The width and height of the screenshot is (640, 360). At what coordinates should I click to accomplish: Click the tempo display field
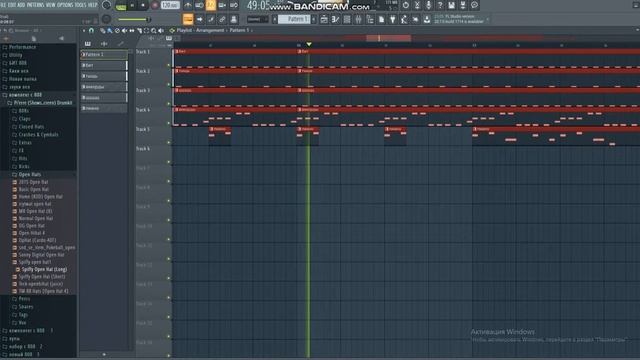170,5
